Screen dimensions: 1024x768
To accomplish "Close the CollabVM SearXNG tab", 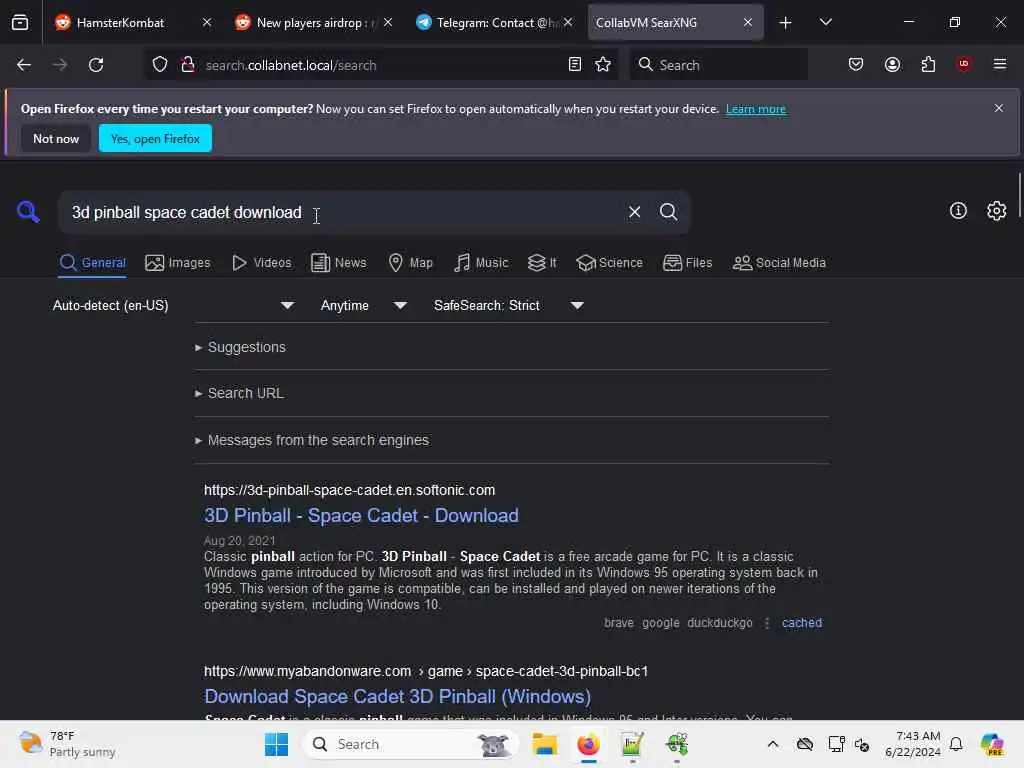I will click(748, 23).
